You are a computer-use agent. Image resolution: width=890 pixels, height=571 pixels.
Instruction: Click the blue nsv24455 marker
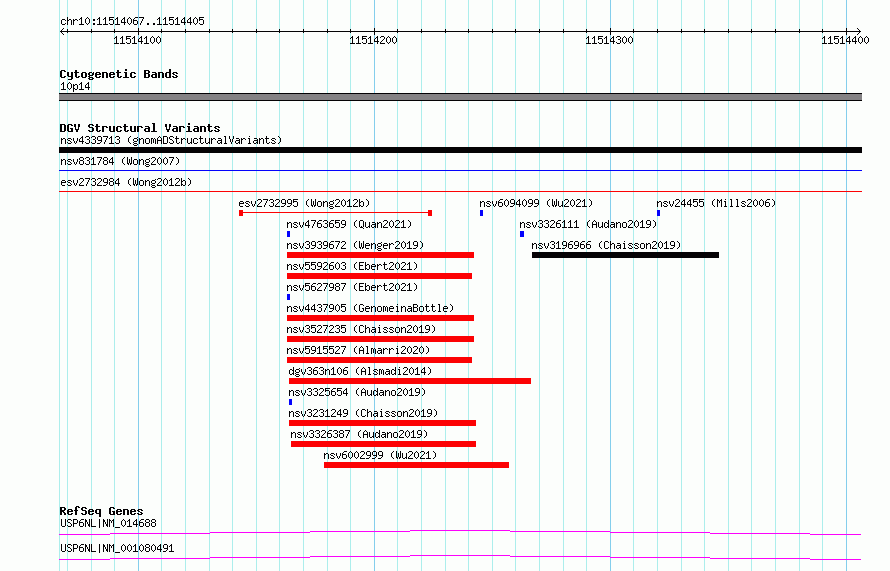658,213
